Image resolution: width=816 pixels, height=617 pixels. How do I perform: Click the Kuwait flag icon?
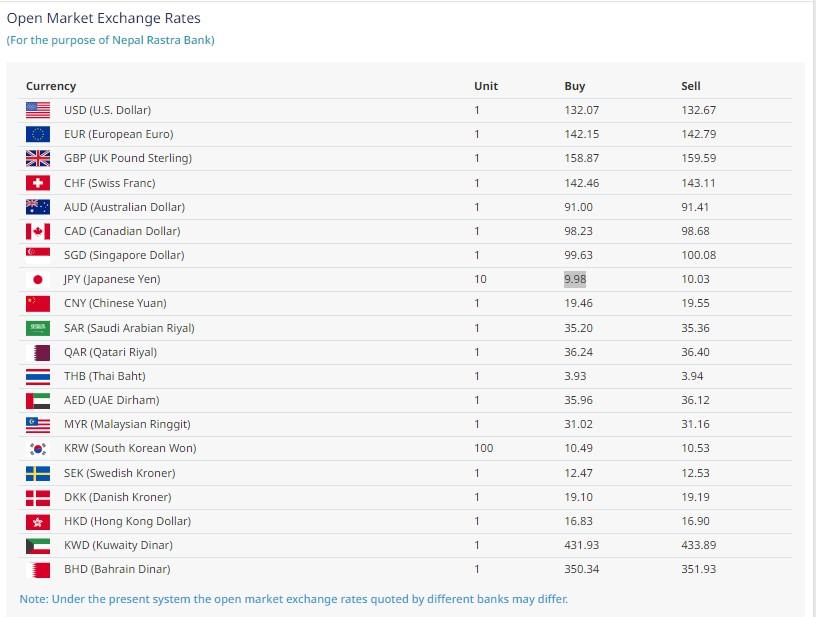tap(38, 546)
